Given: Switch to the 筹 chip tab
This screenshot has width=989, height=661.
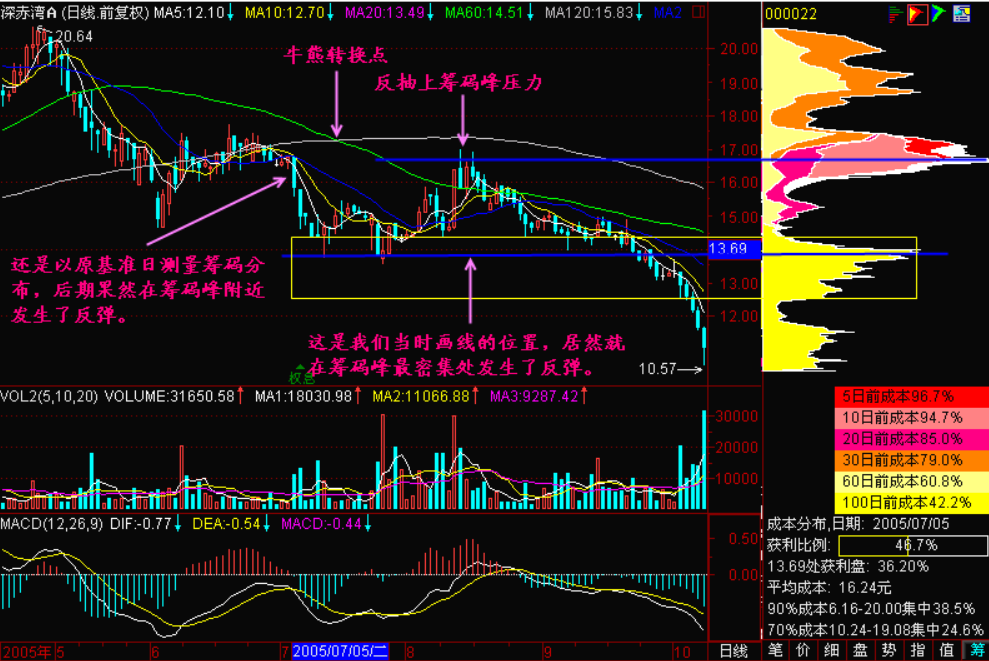Looking at the screenshot, I should (975, 651).
